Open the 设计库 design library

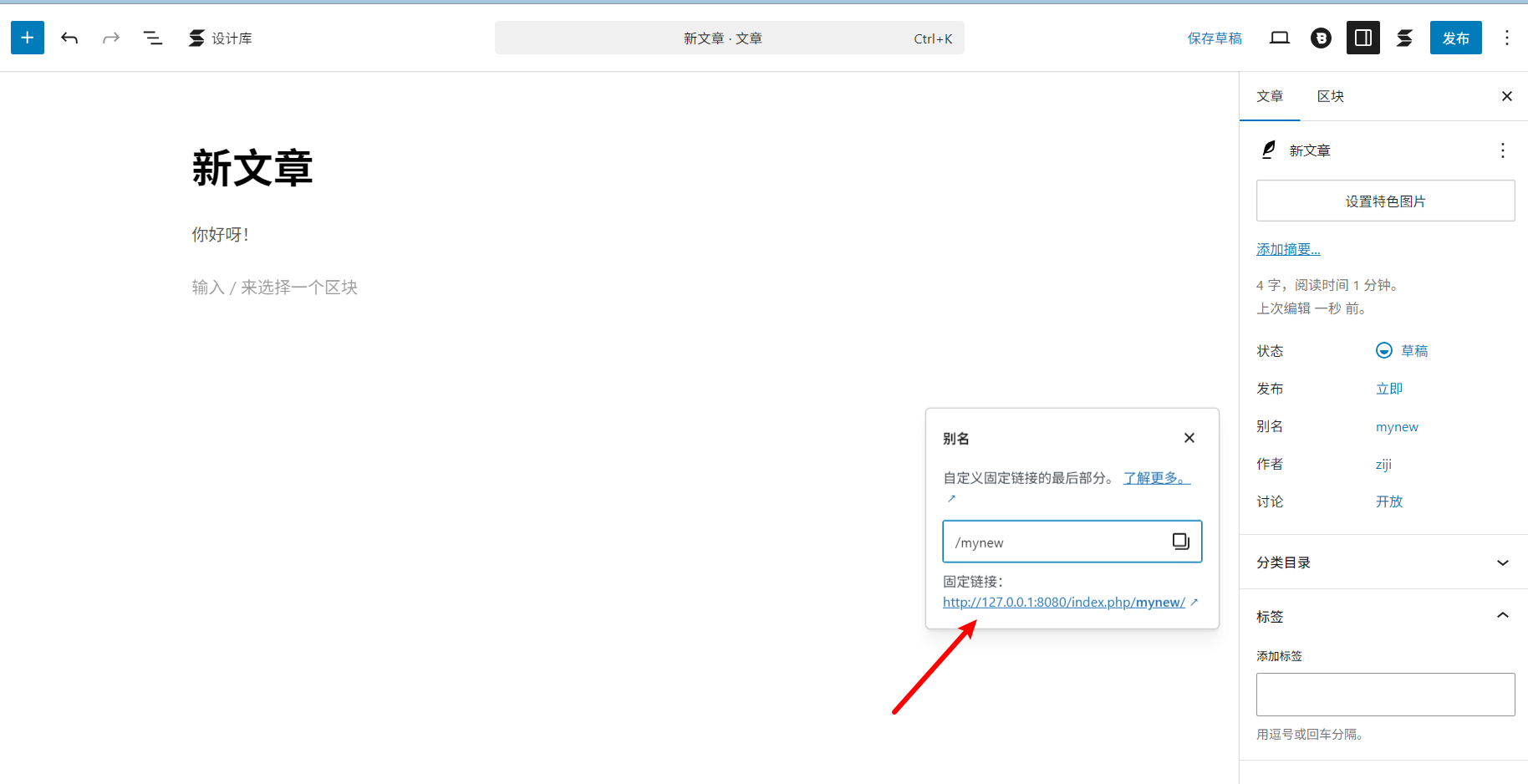tap(220, 38)
